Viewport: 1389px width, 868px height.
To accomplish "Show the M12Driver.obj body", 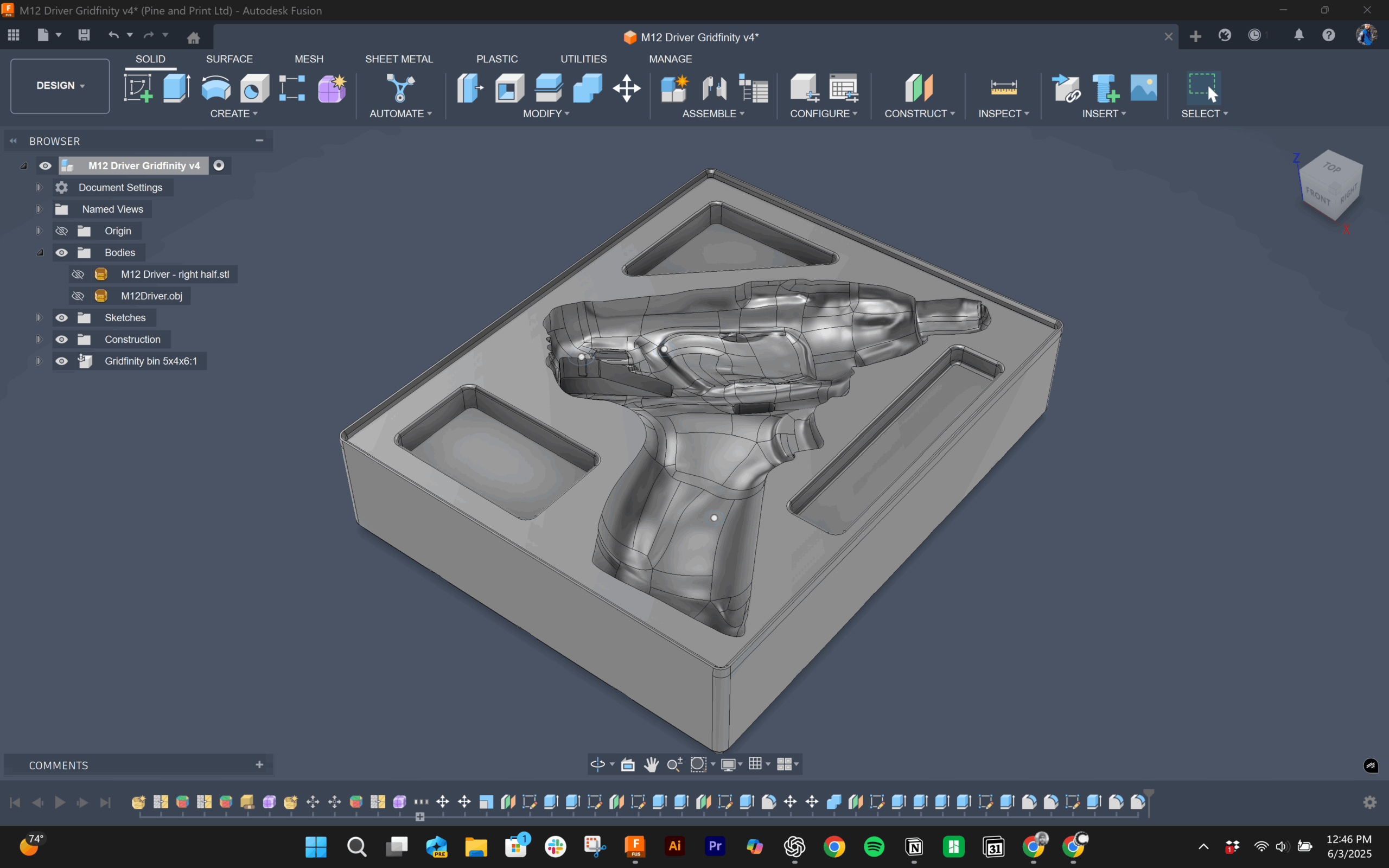I will point(78,296).
